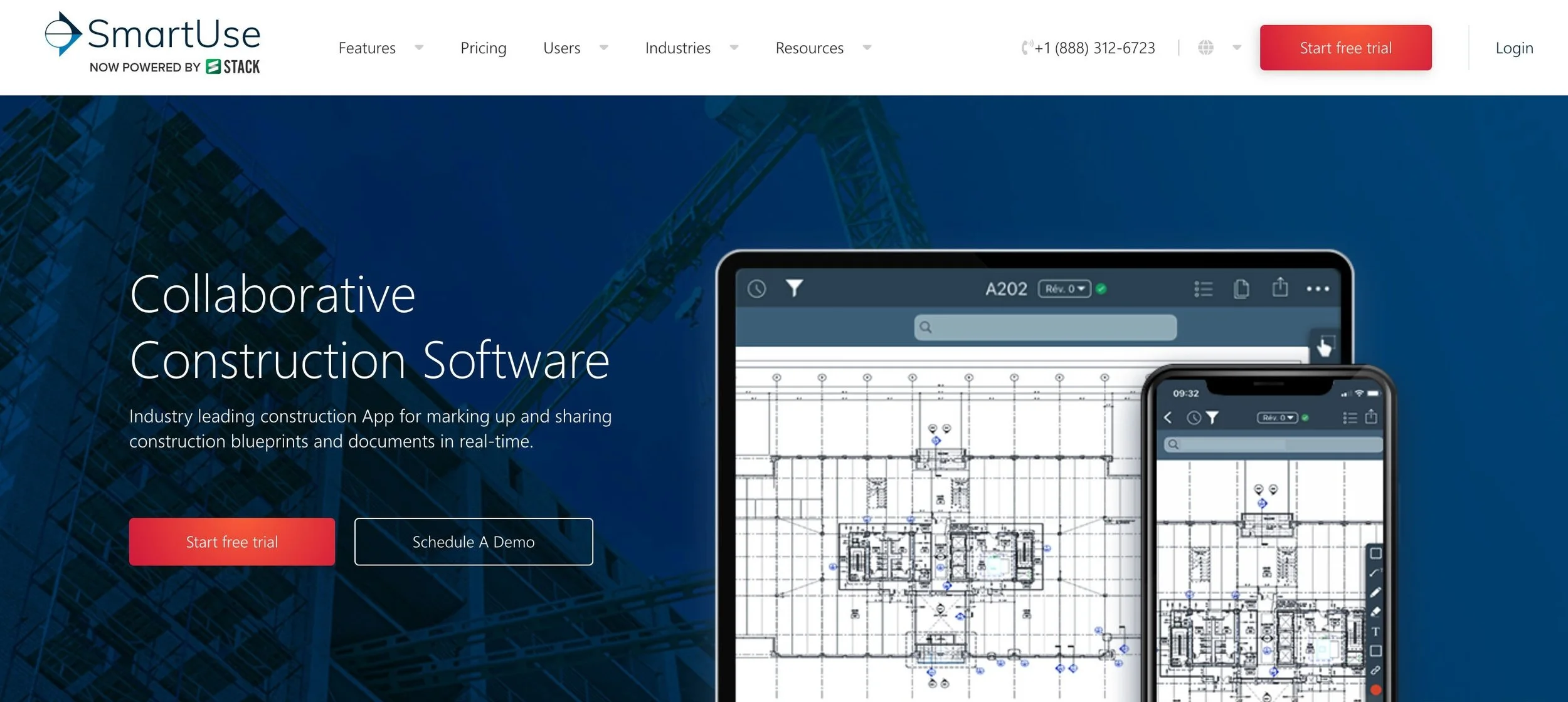Expand the Resources dropdown arrow
Screen dimensions: 1568x702
pos(867,48)
